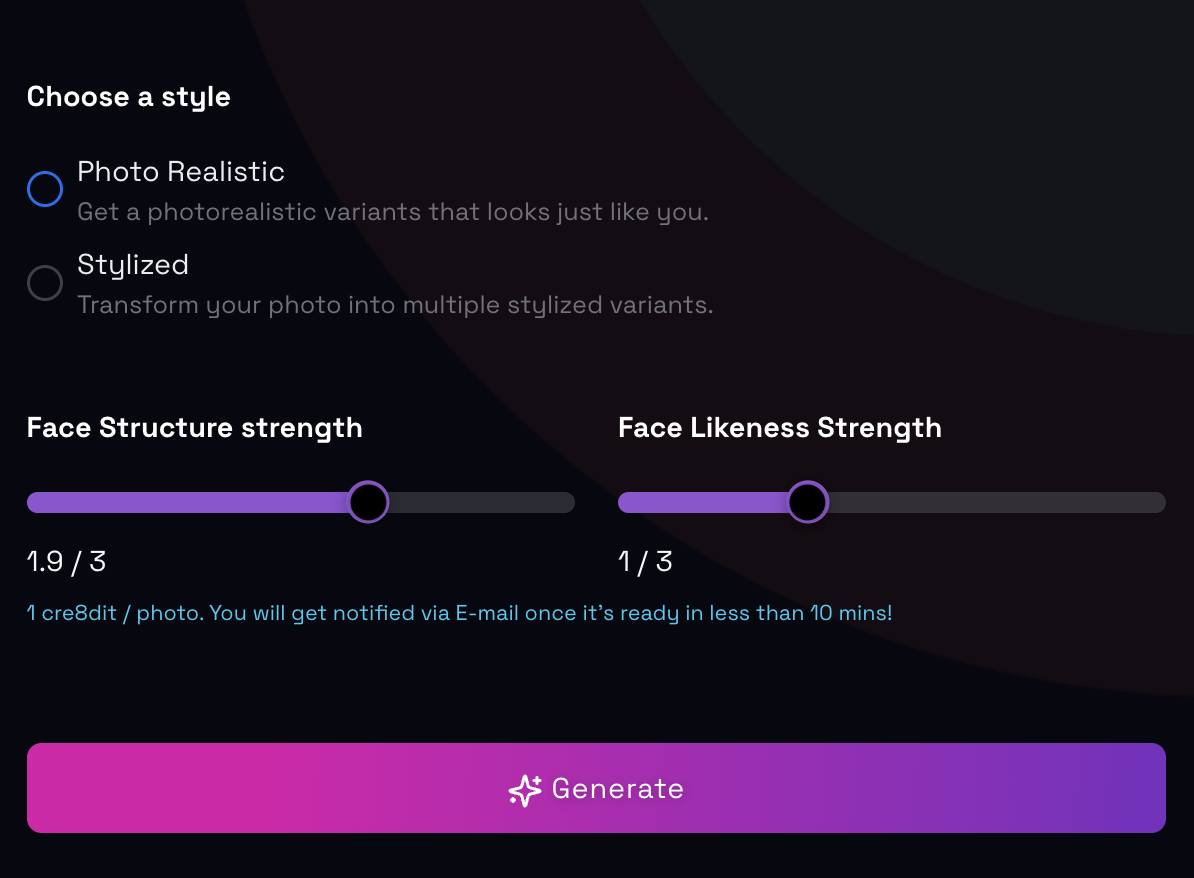The width and height of the screenshot is (1194, 878).
Task: Click the Face Likeness Strength slider handle
Action: (807, 502)
